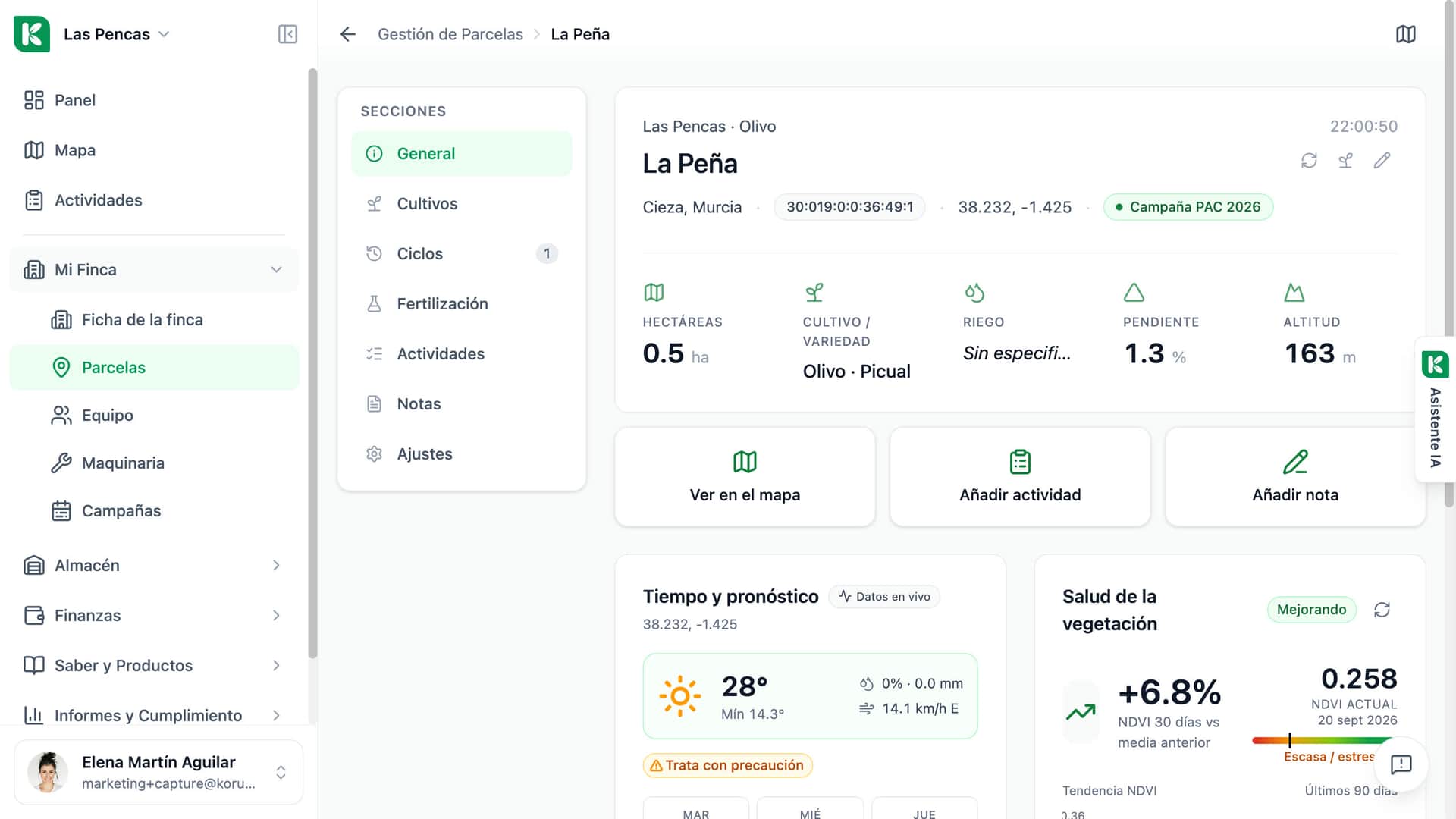The height and width of the screenshot is (819, 1456).
Task: Open the Elena Martín Aguilar user menu
Action: click(x=158, y=772)
